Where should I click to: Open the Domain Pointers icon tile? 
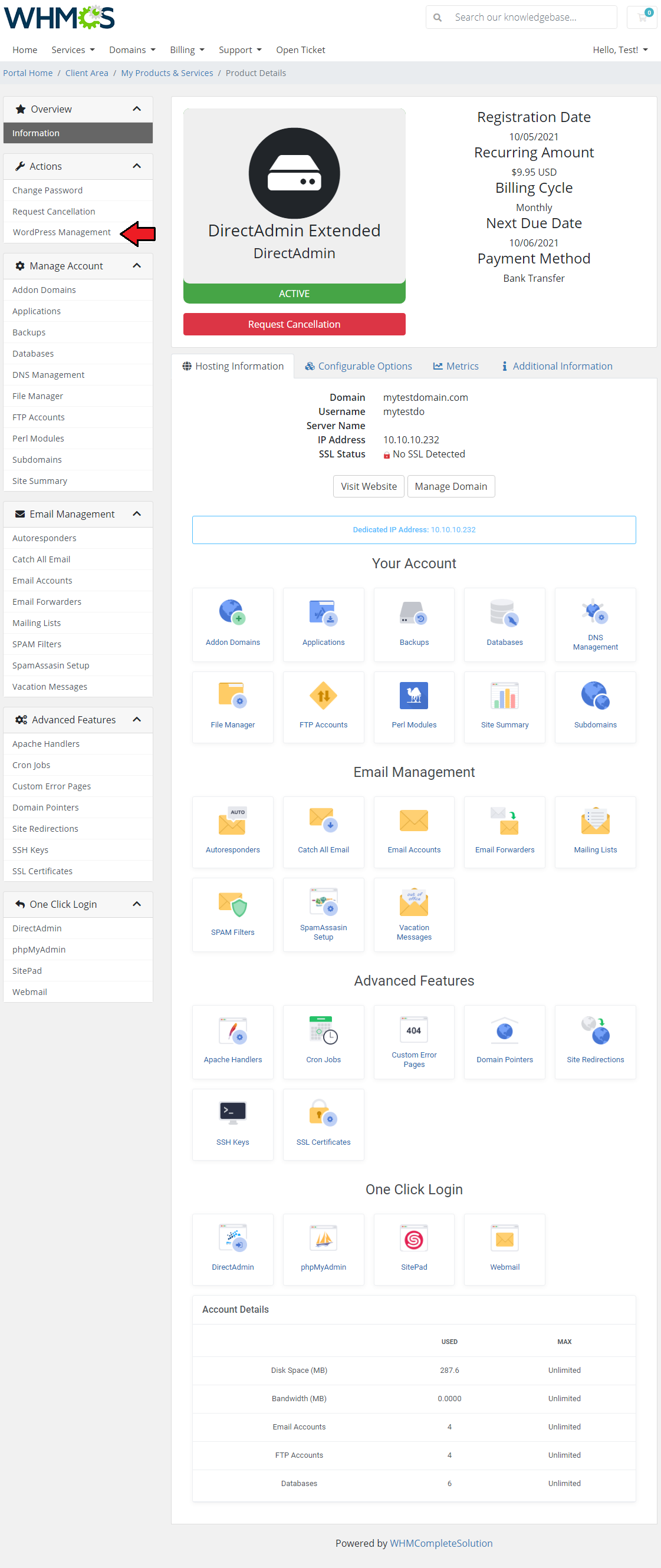tap(505, 1042)
